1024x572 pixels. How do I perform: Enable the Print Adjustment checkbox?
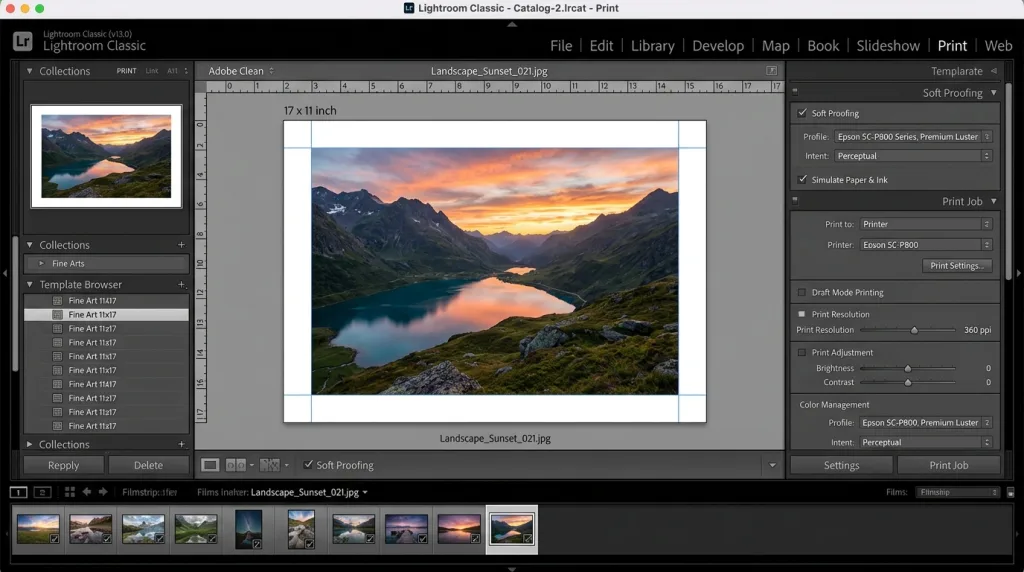[801, 352]
